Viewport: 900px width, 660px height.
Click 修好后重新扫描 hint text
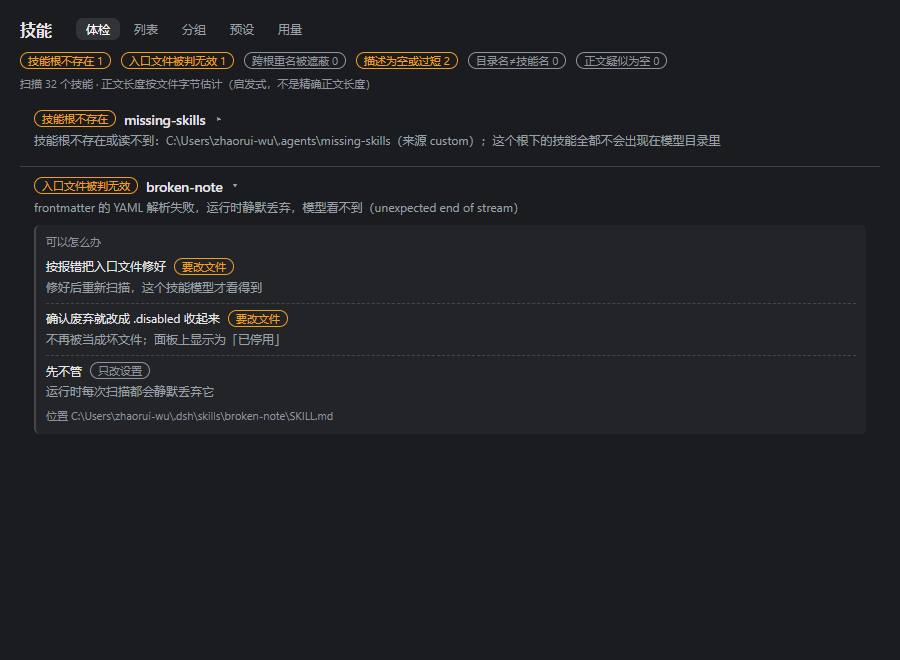click(154, 288)
